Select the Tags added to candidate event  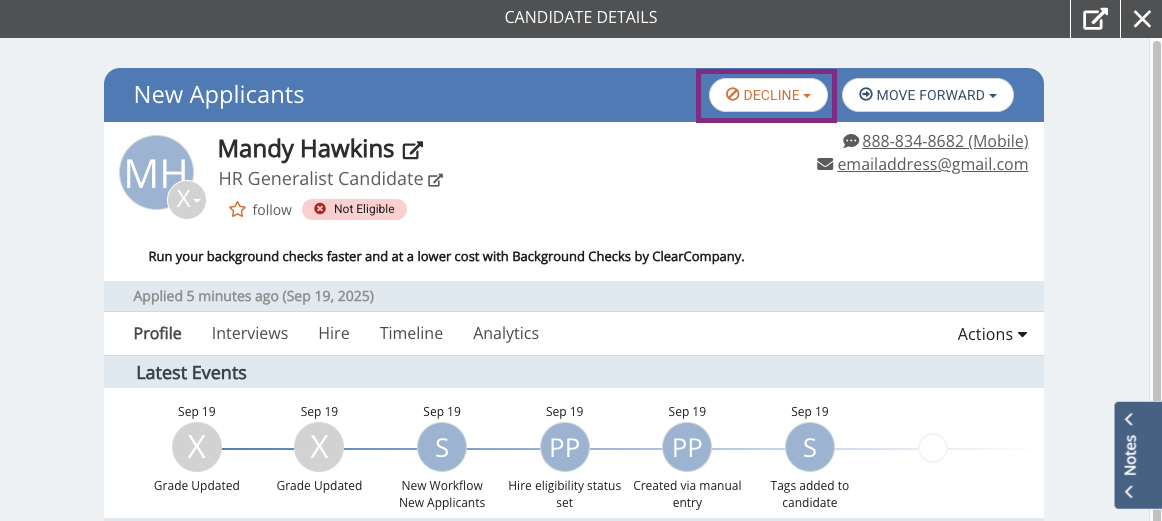809,448
